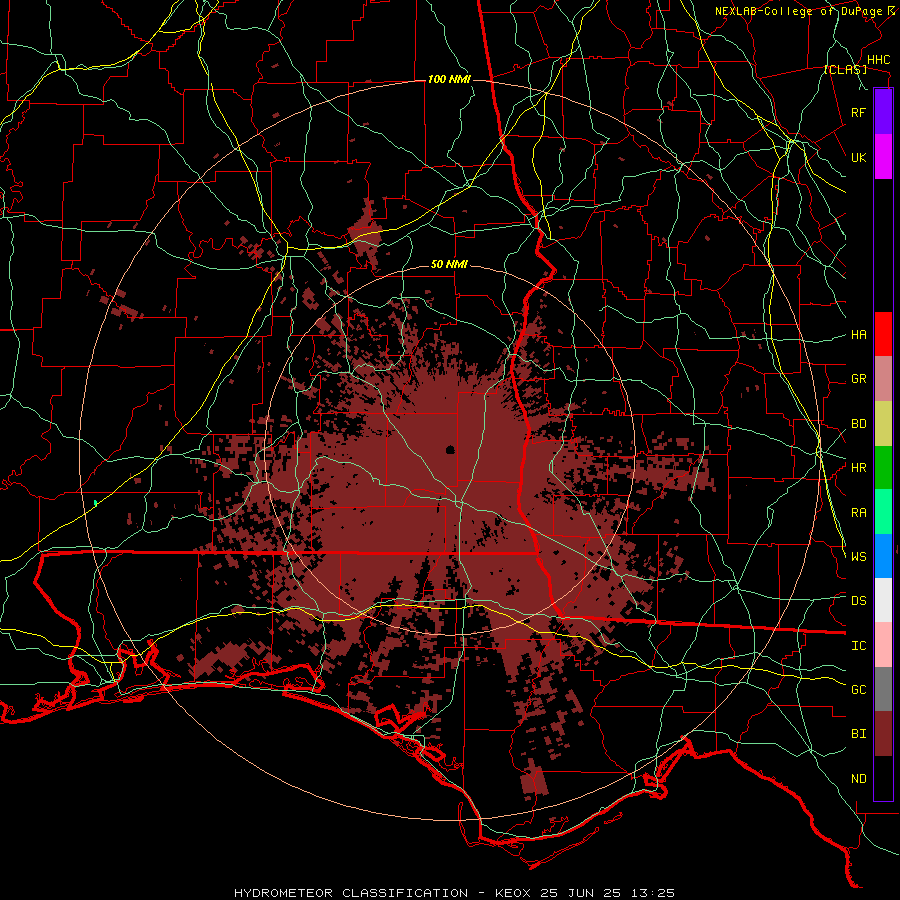Click the small green rain echo on the west side of the map
The image size is (900, 900).
point(95,503)
